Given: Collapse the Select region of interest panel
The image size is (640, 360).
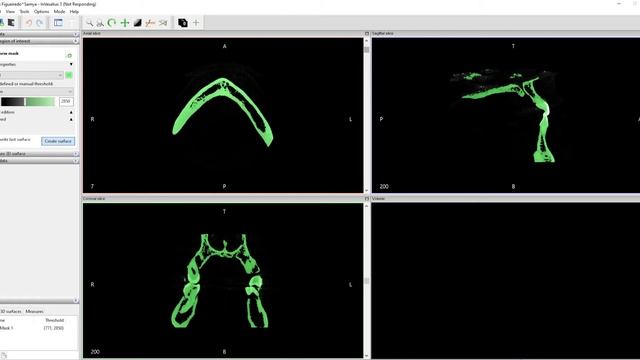Looking at the screenshot, I should pyautogui.click(x=76, y=41).
